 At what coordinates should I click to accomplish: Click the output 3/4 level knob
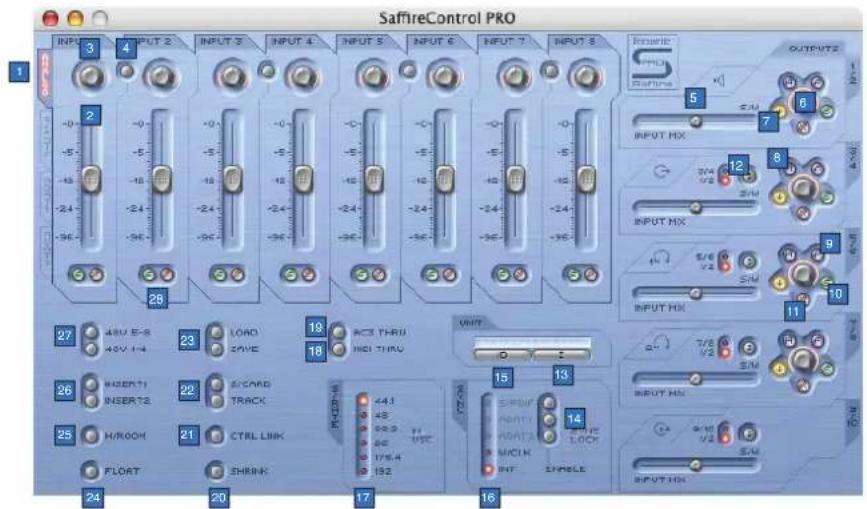point(803,188)
